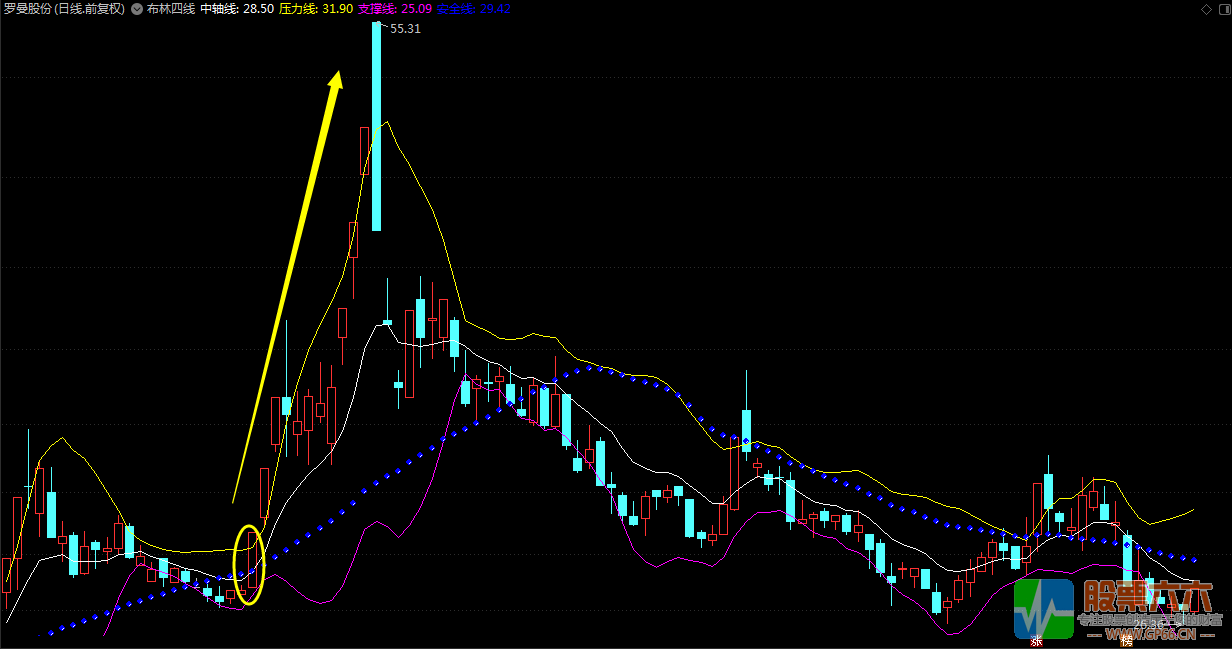The image size is (1232, 649).
Task: Click the yellow oval highlight on the chart
Action: pos(249,564)
